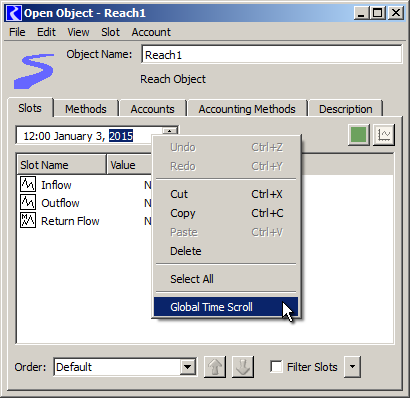Open the View menu
The image size is (410, 398).
[78, 32]
